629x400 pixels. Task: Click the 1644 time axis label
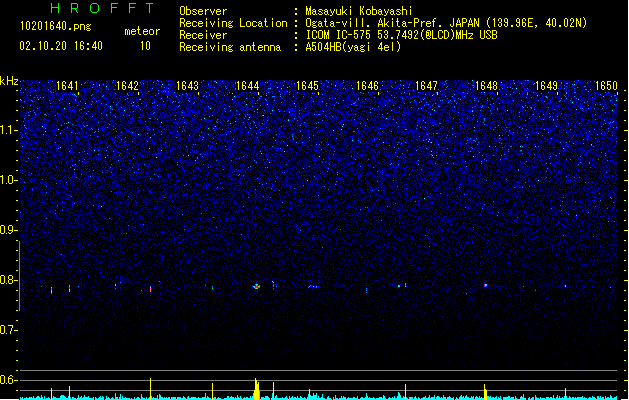pos(248,86)
